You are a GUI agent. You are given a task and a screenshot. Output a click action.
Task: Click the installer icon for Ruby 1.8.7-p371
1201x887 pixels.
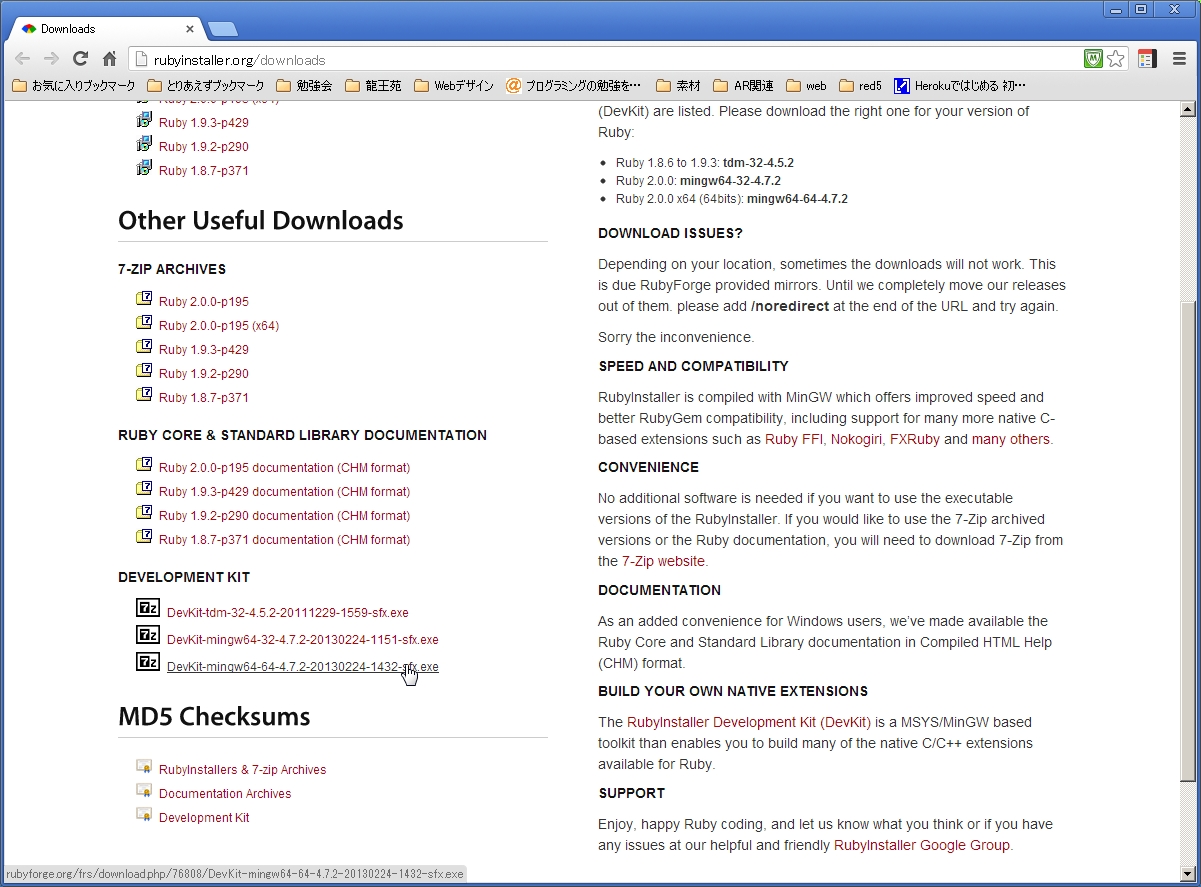click(x=144, y=169)
